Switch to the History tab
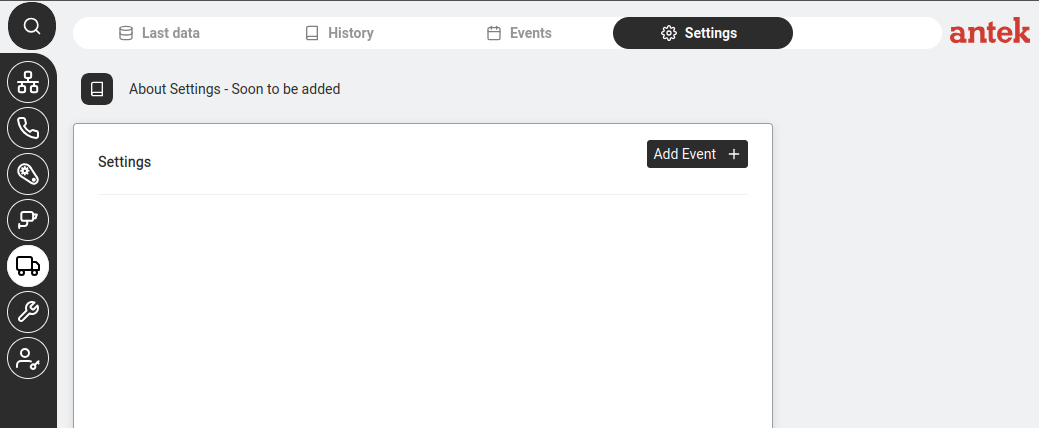 339,33
